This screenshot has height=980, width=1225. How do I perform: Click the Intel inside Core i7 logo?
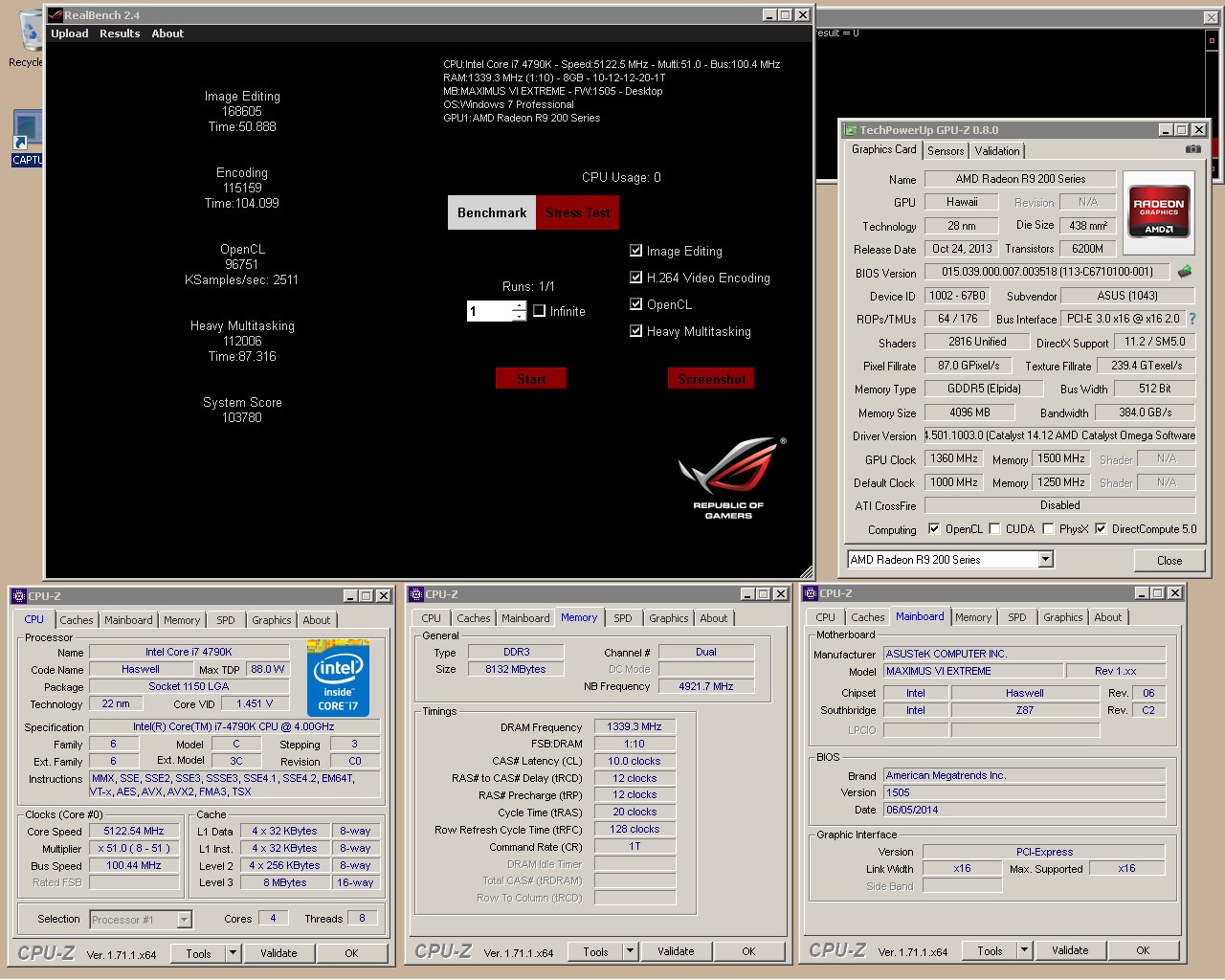point(338,679)
